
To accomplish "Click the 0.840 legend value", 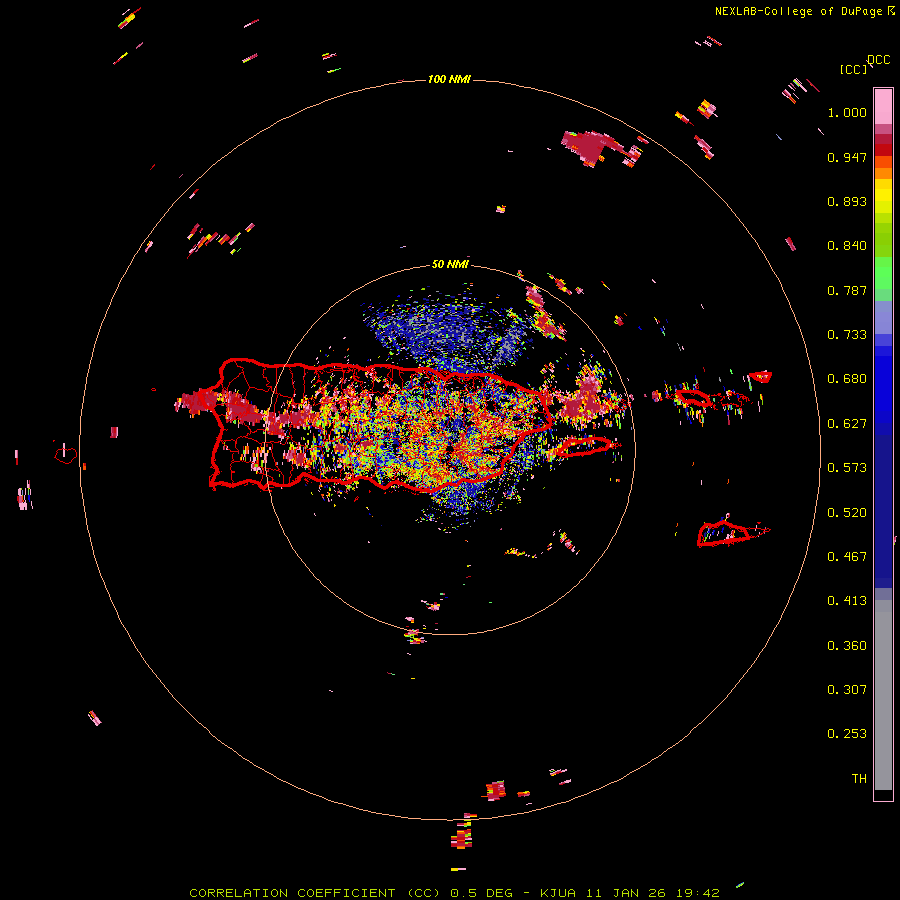I will coord(847,246).
